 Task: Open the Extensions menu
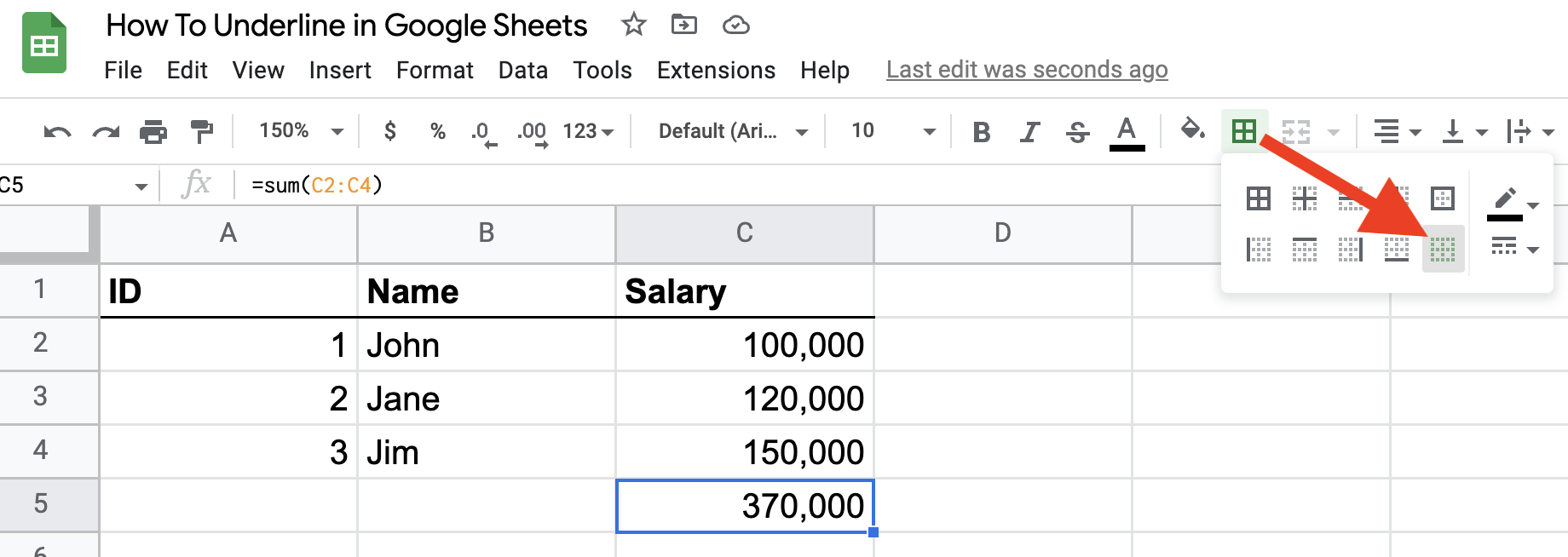pyautogui.click(x=716, y=70)
